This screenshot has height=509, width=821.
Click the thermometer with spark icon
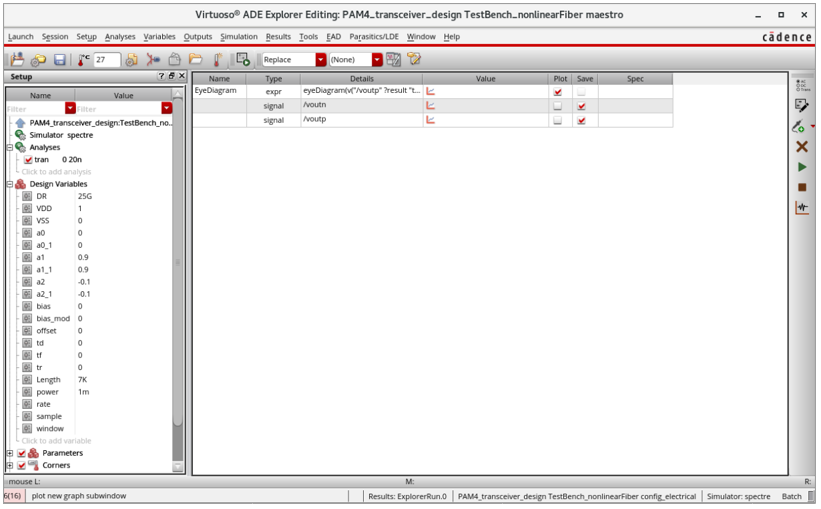tap(217, 60)
